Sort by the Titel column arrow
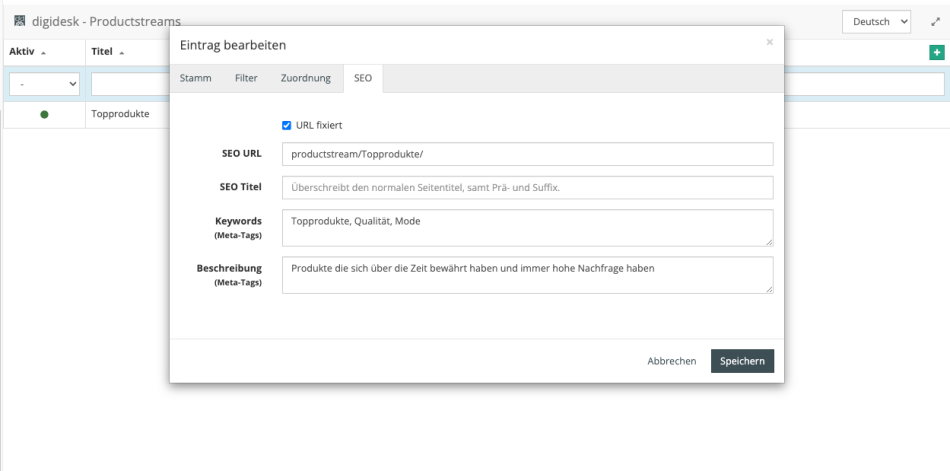The height and width of the screenshot is (471, 950). pos(121,53)
